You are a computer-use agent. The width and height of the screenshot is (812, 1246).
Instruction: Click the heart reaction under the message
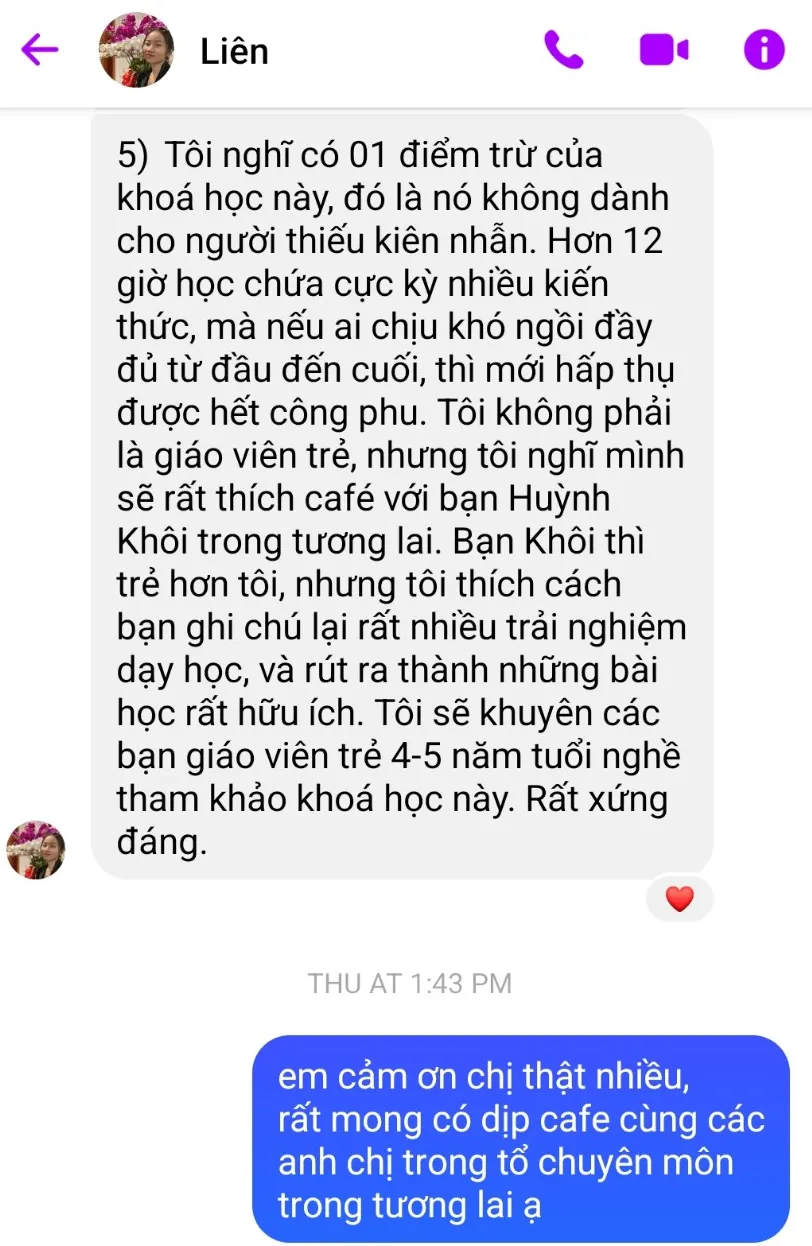click(679, 899)
